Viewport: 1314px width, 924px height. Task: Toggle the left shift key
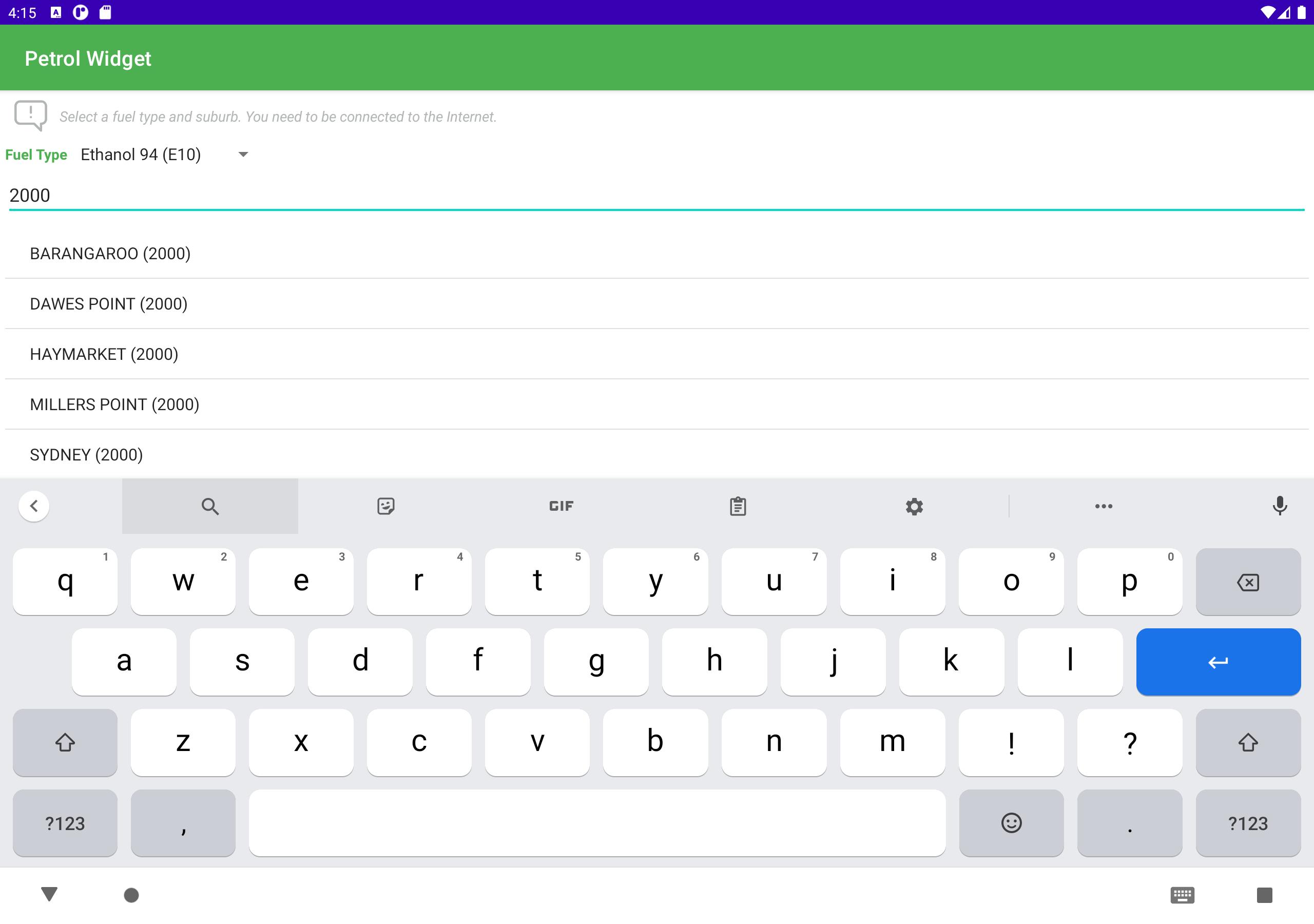pos(65,742)
